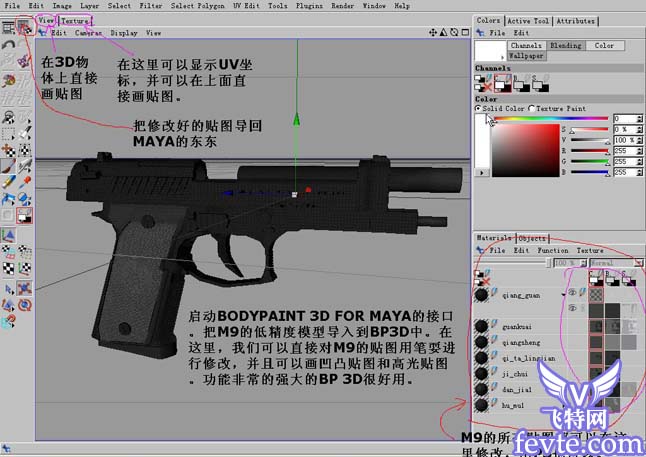The height and width of the screenshot is (457, 646).
Task: Expand the qiang_guan material layers arrow
Action: point(564,295)
